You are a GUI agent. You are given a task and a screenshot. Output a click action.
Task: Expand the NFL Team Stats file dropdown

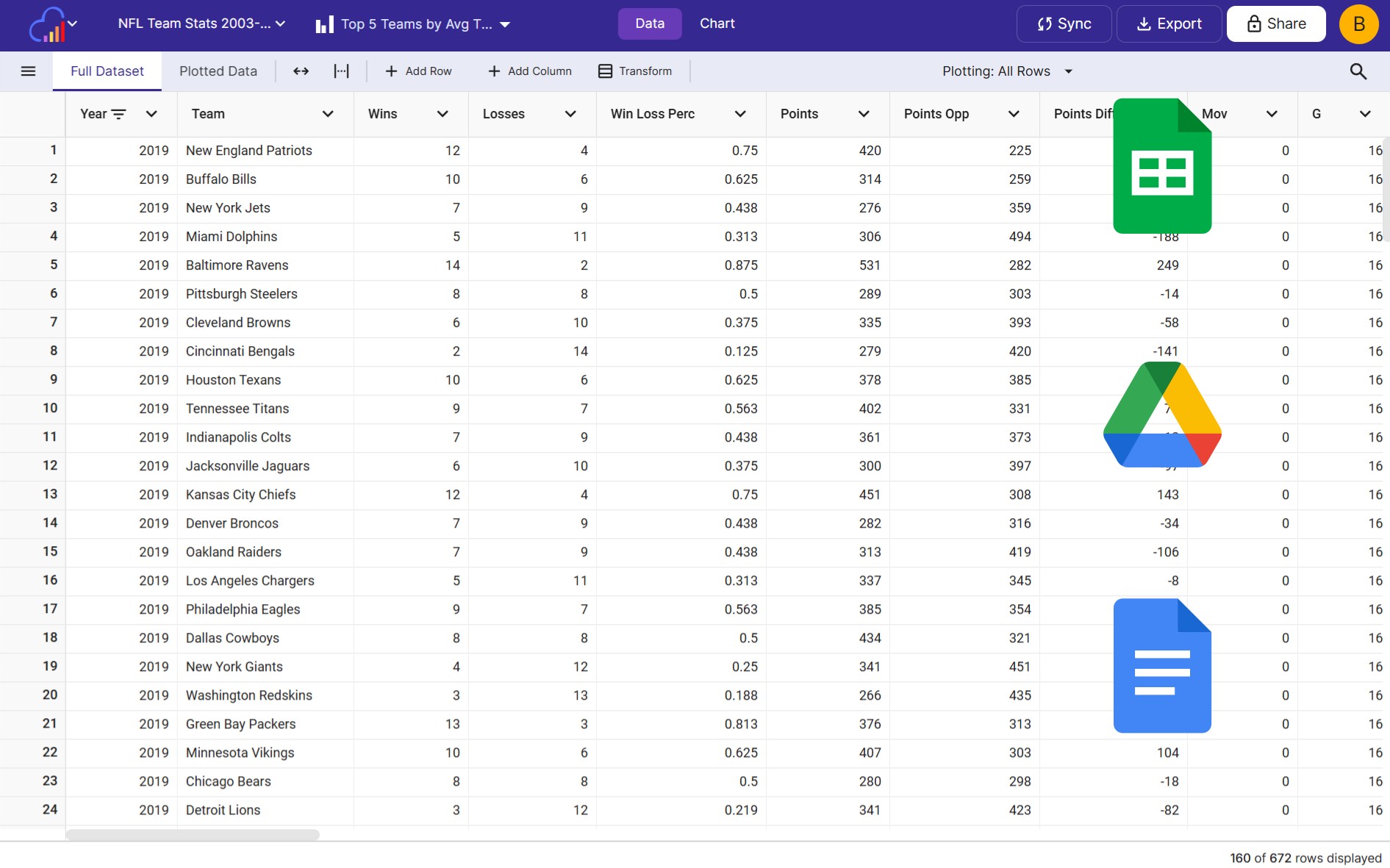click(201, 24)
